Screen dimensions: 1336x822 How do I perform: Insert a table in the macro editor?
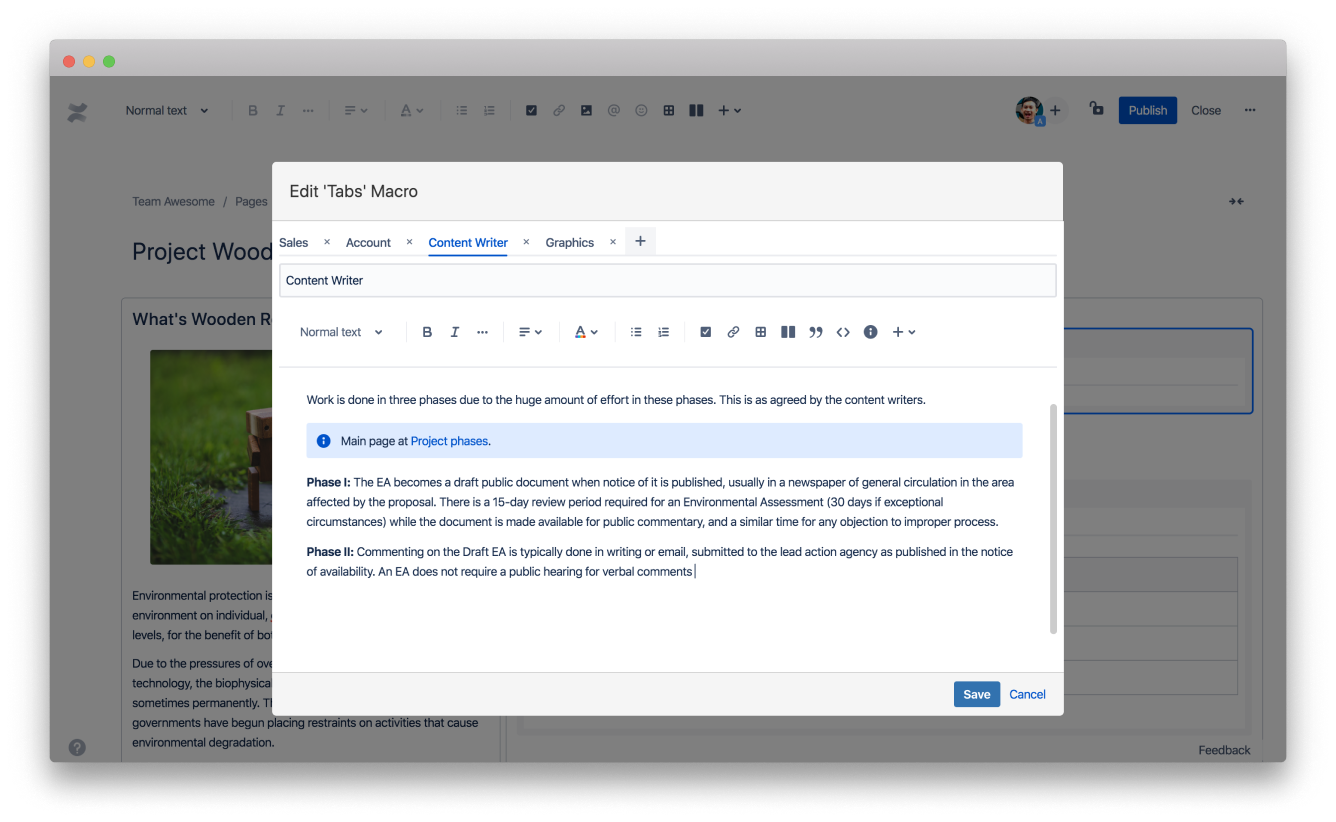[x=760, y=331]
